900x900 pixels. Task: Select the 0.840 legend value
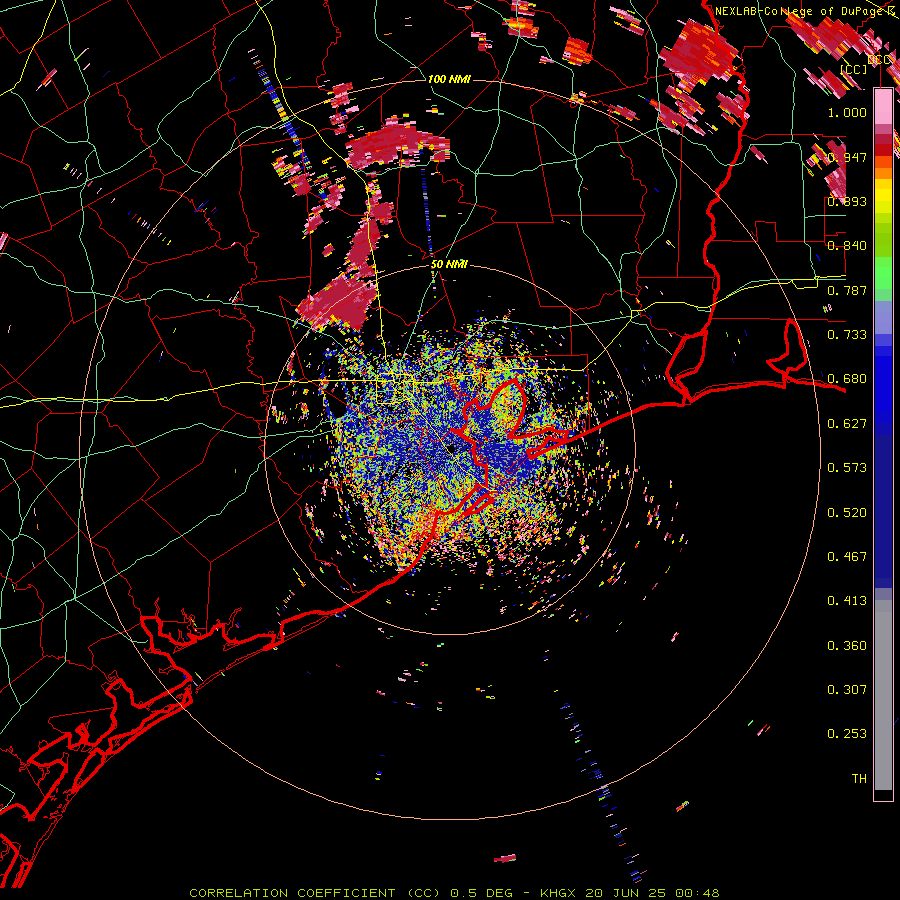click(847, 246)
